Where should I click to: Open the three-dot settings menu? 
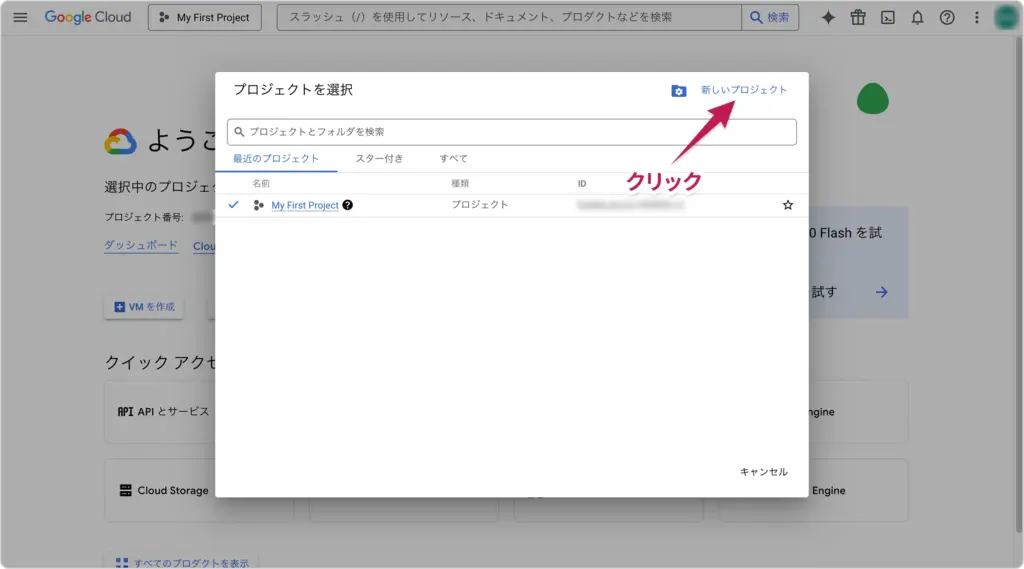click(977, 18)
